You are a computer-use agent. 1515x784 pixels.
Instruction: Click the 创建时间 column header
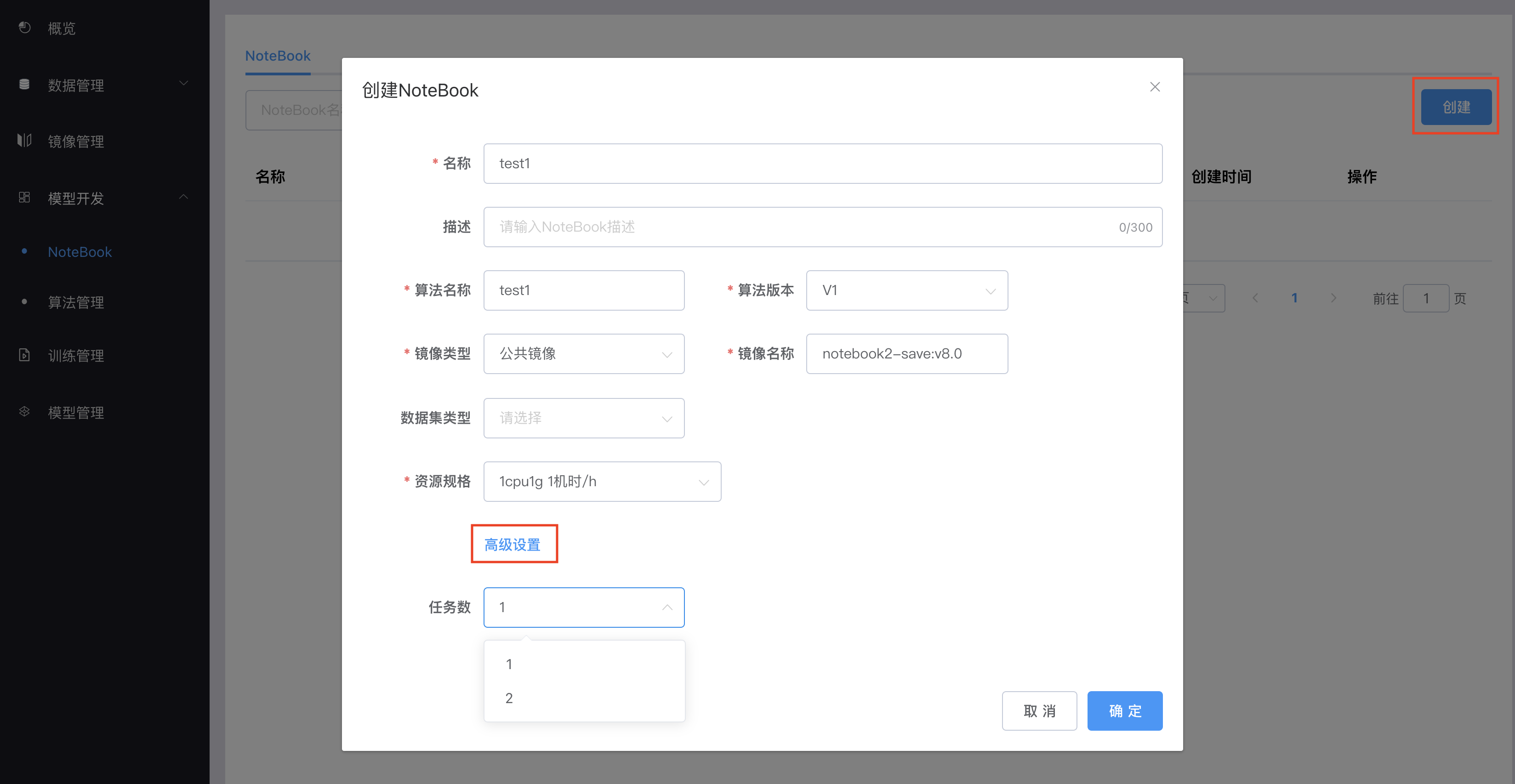[x=1221, y=176]
